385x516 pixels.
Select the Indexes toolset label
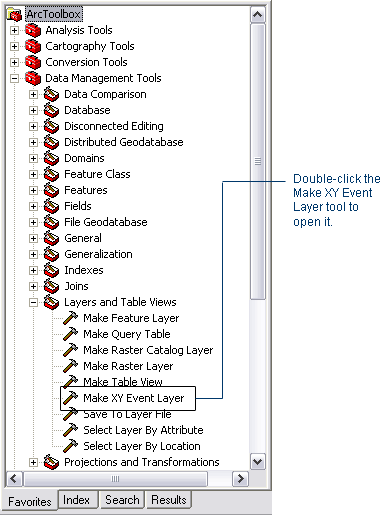pos(84,270)
